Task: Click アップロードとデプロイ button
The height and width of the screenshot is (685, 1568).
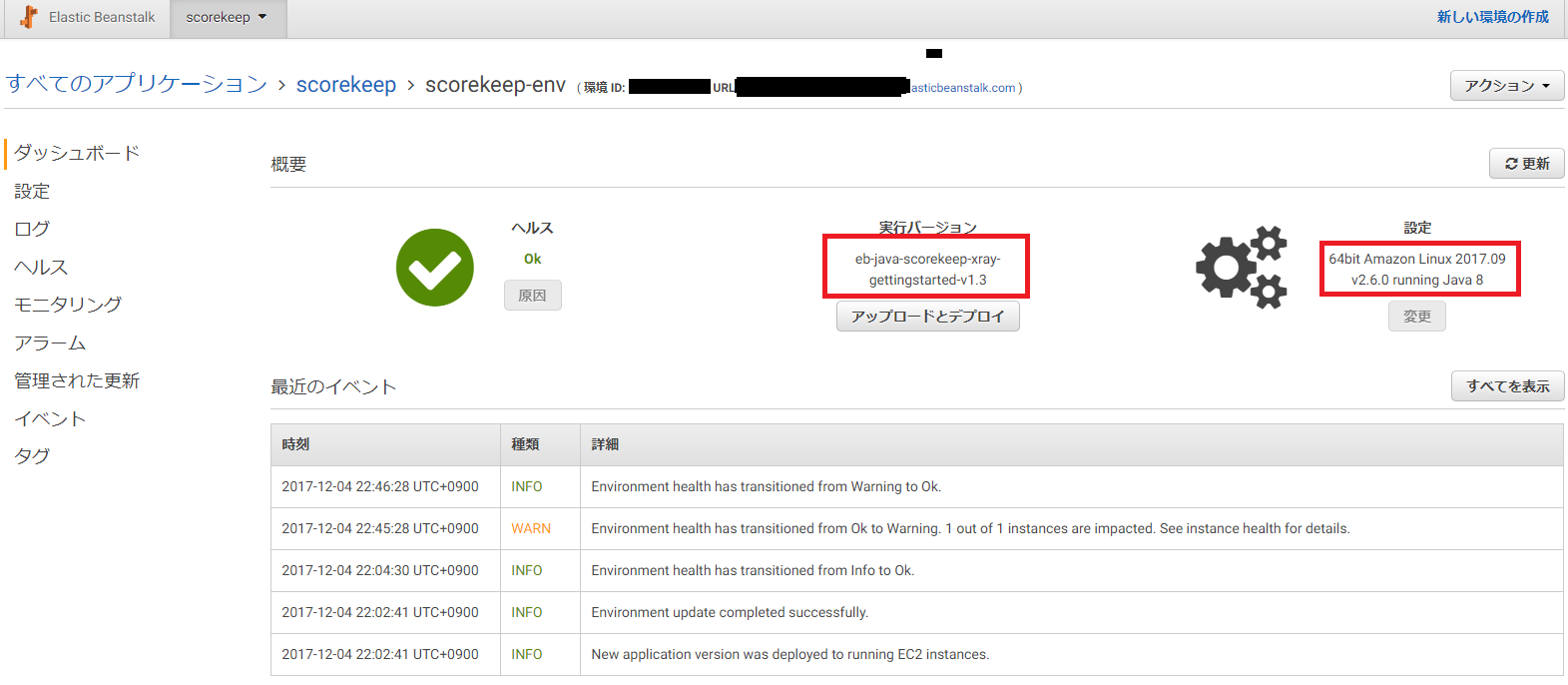Action: (x=928, y=317)
